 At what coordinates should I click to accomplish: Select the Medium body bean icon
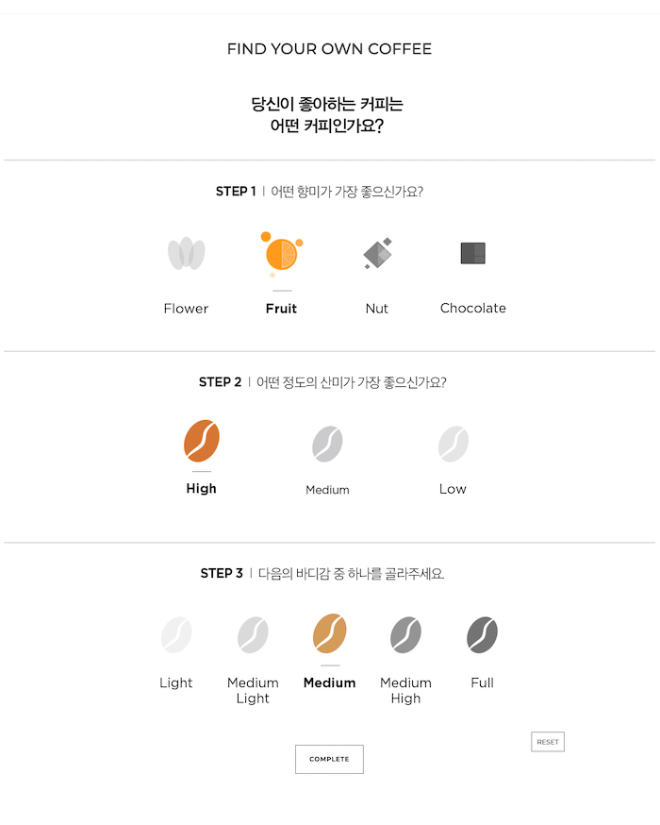click(329, 633)
